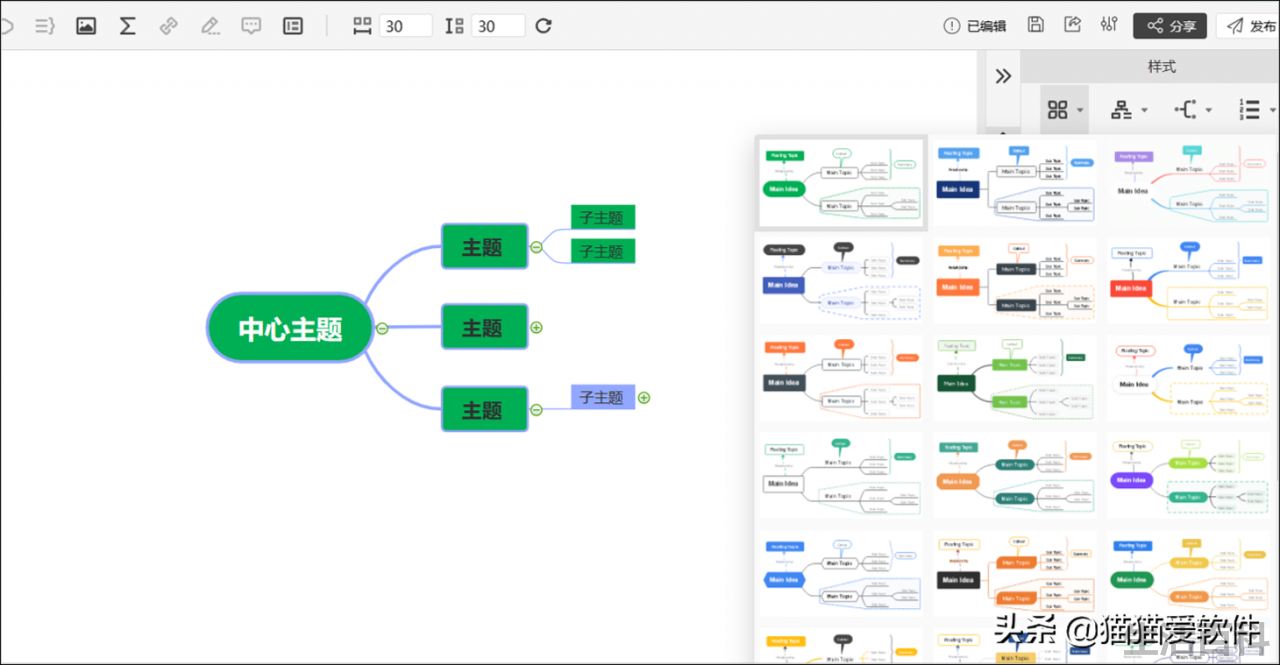The image size is (1280, 665).
Task: Select the middle 主题 node
Action: click(484, 327)
